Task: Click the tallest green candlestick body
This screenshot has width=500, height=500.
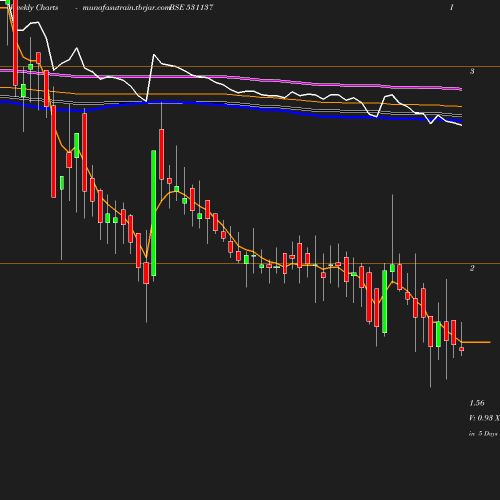Action: (x=154, y=213)
